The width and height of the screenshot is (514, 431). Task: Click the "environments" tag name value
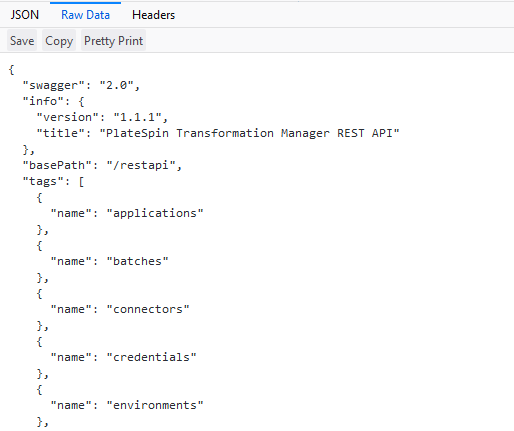tap(155, 405)
